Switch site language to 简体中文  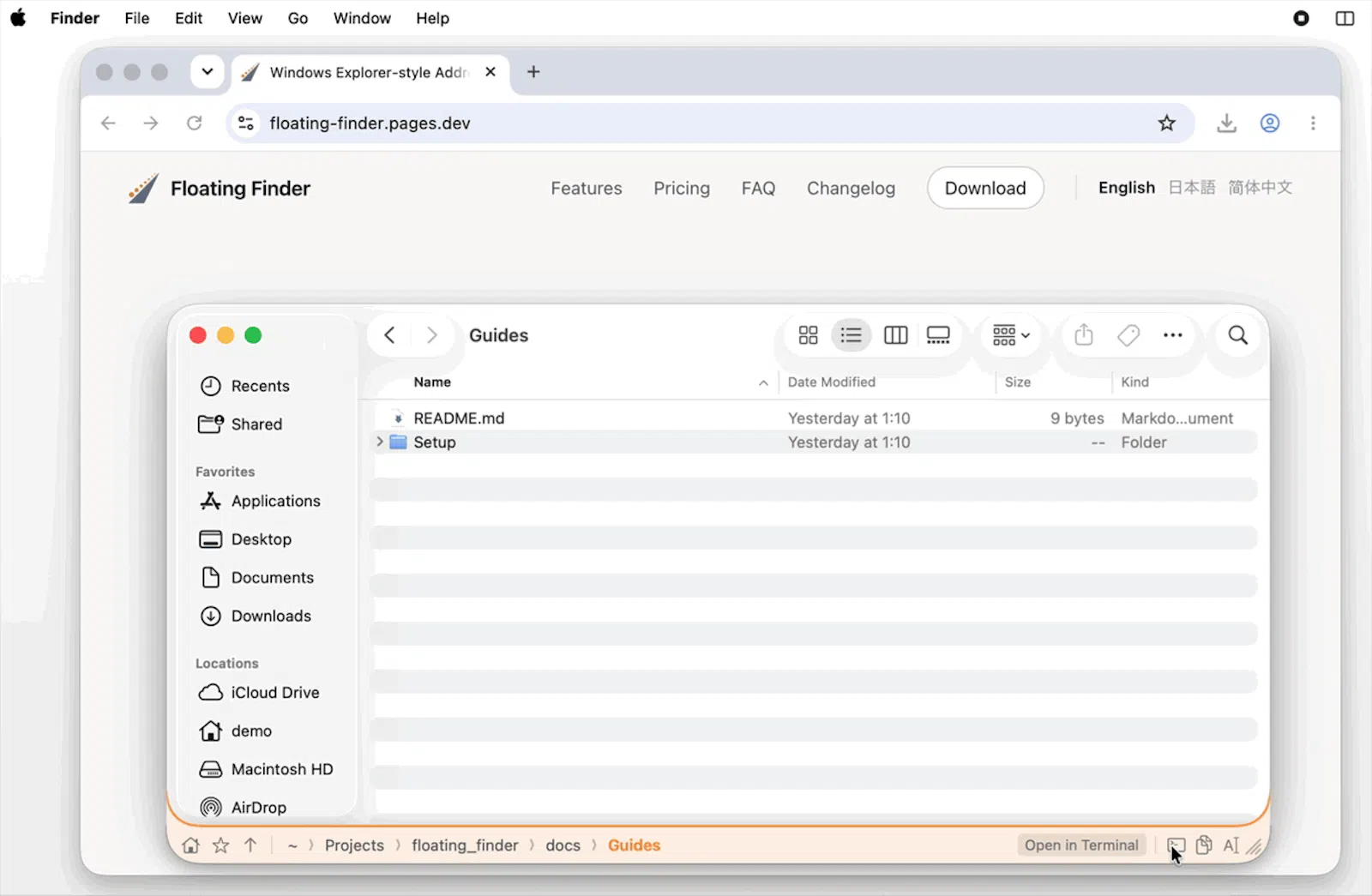1260,188
